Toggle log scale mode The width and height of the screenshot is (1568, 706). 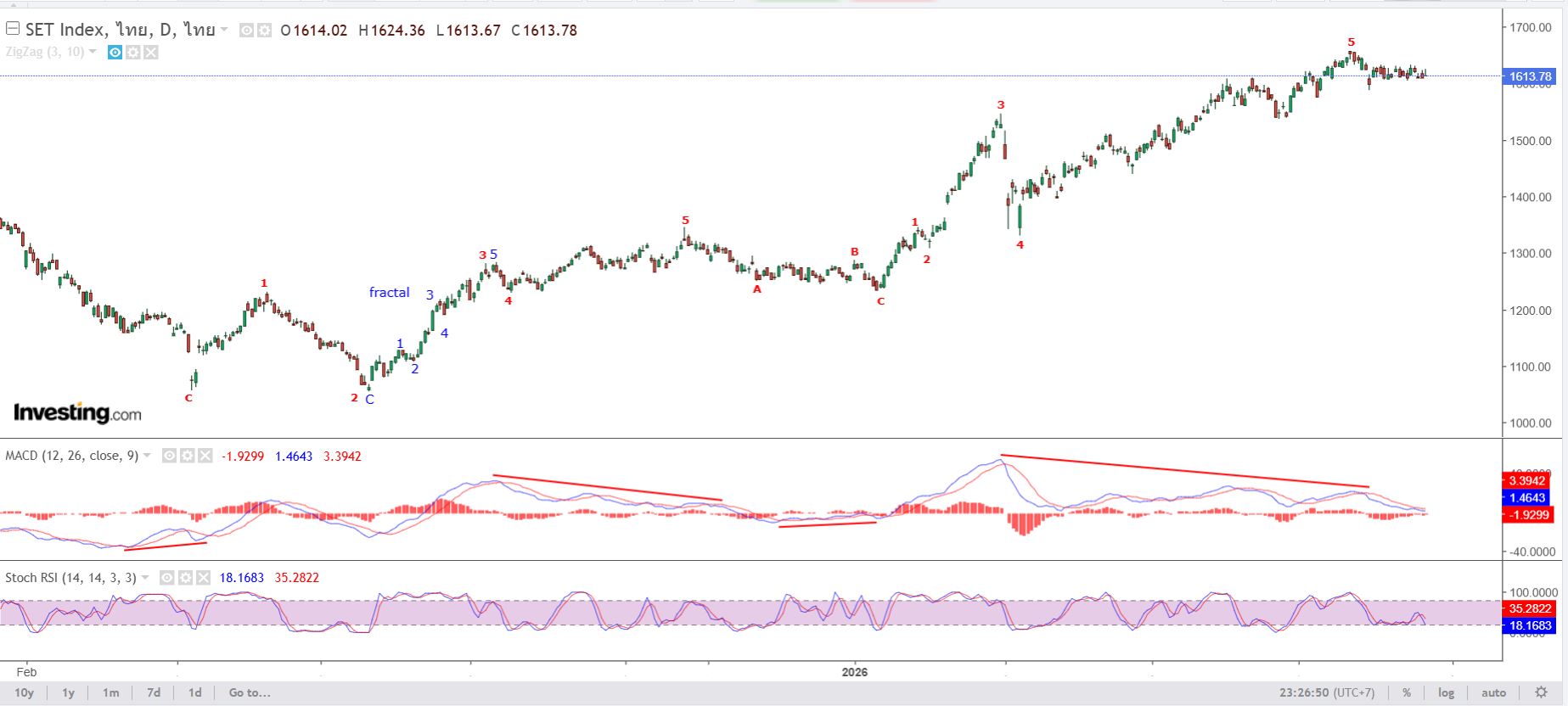pos(1446,692)
